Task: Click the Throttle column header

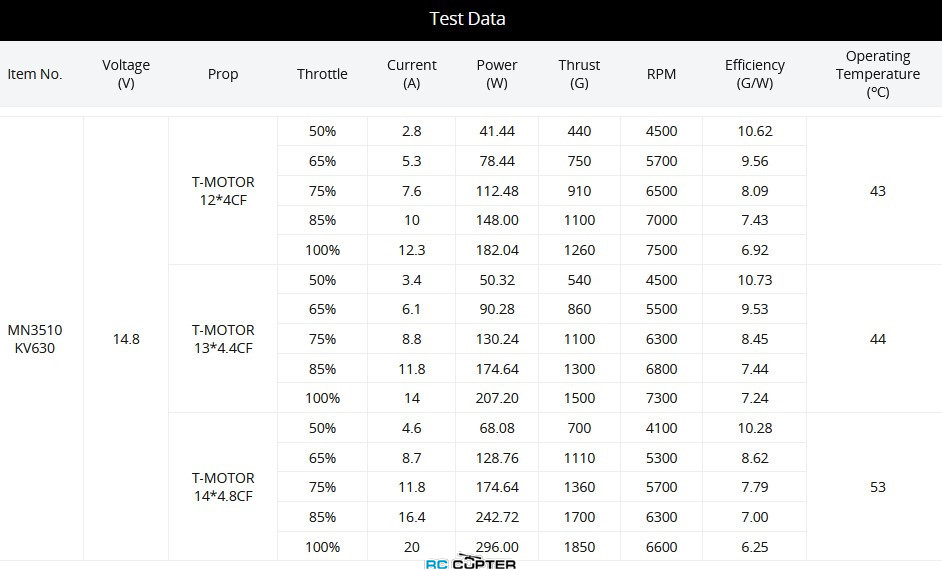Action: 322,74
